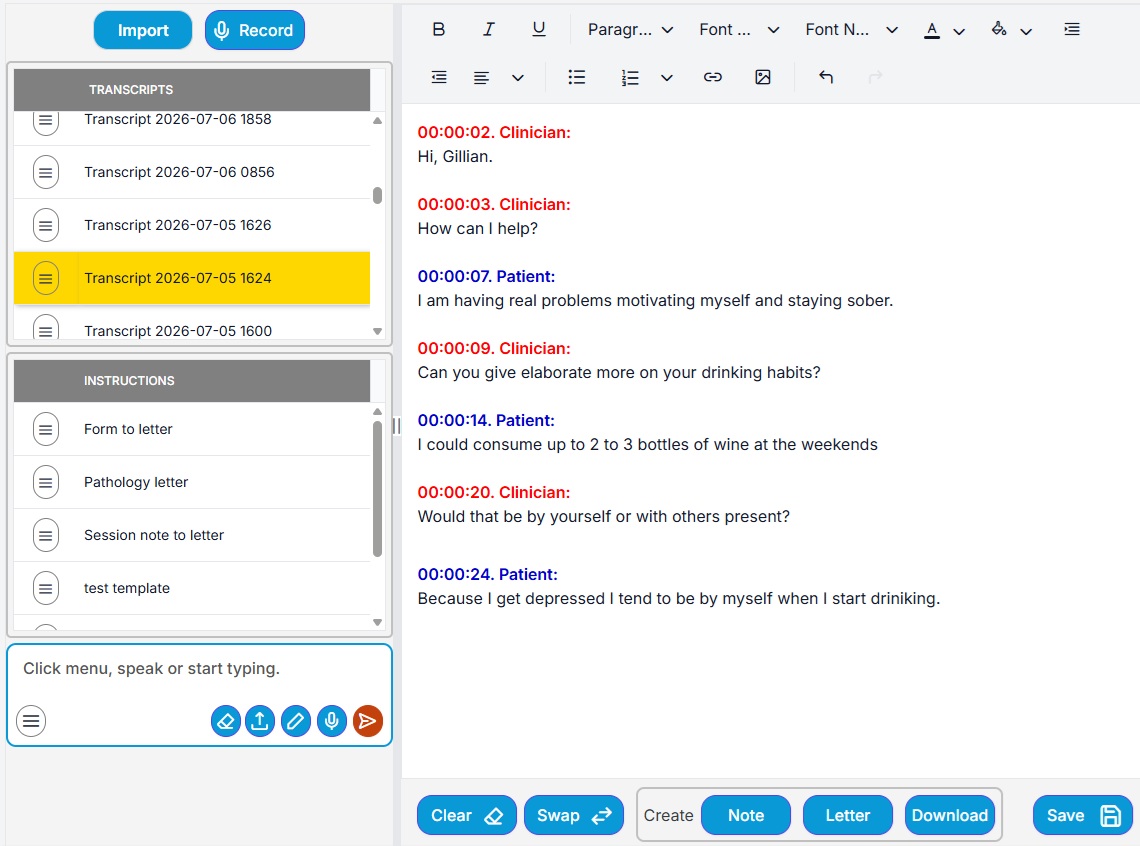Click the Record button

click(x=254, y=31)
